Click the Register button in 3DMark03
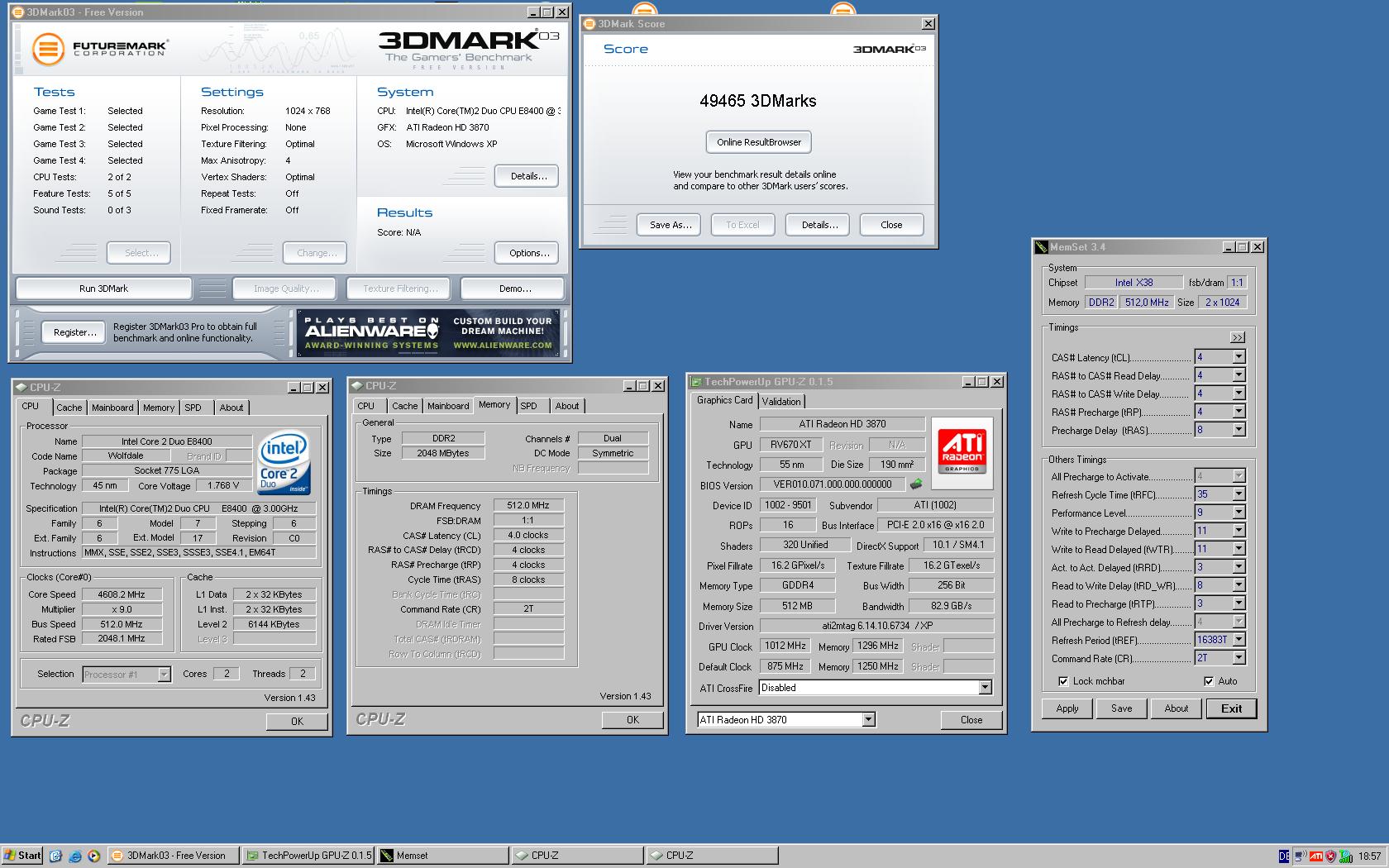This screenshot has width=1389, height=868. (74, 332)
